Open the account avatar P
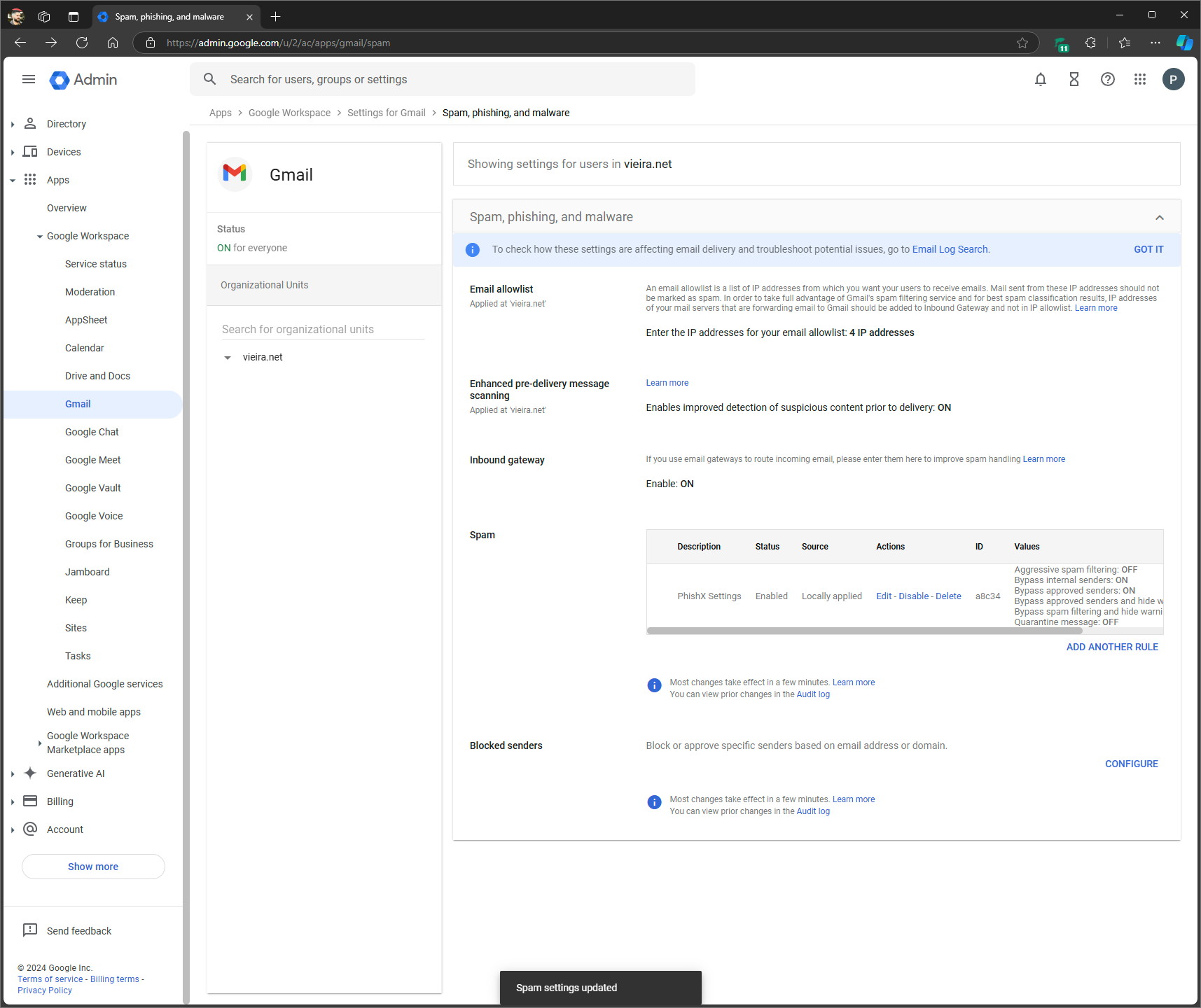The width and height of the screenshot is (1201, 1008). (1174, 79)
